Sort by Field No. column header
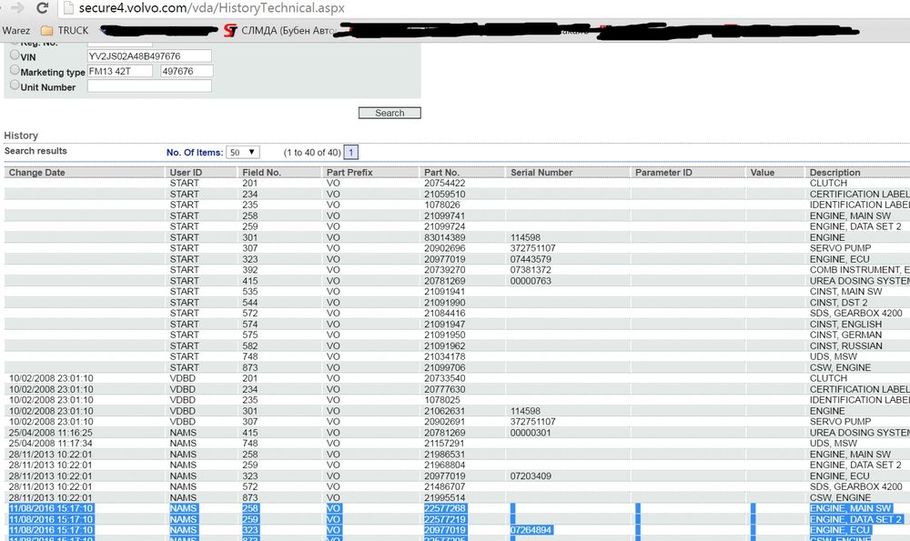 (x=261, y=172)
